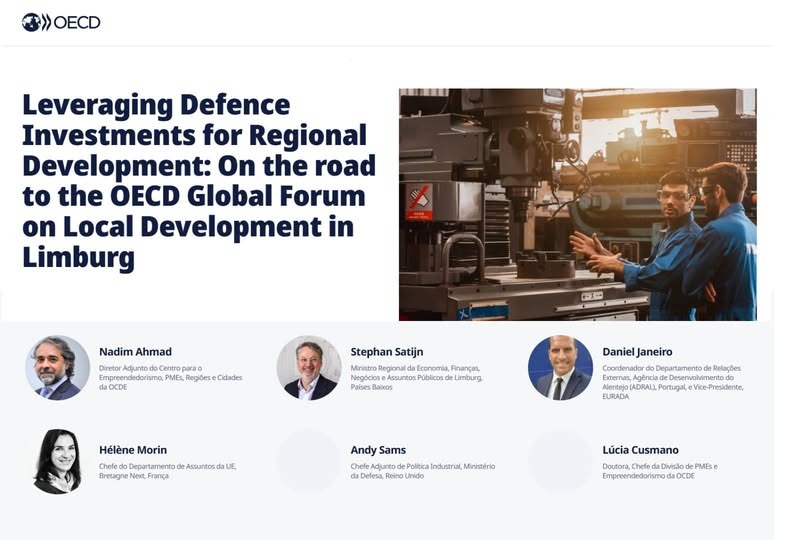The image size is (787, 540).
Task: Click the Andy Sams speaker name
Action: pos(378,450)
